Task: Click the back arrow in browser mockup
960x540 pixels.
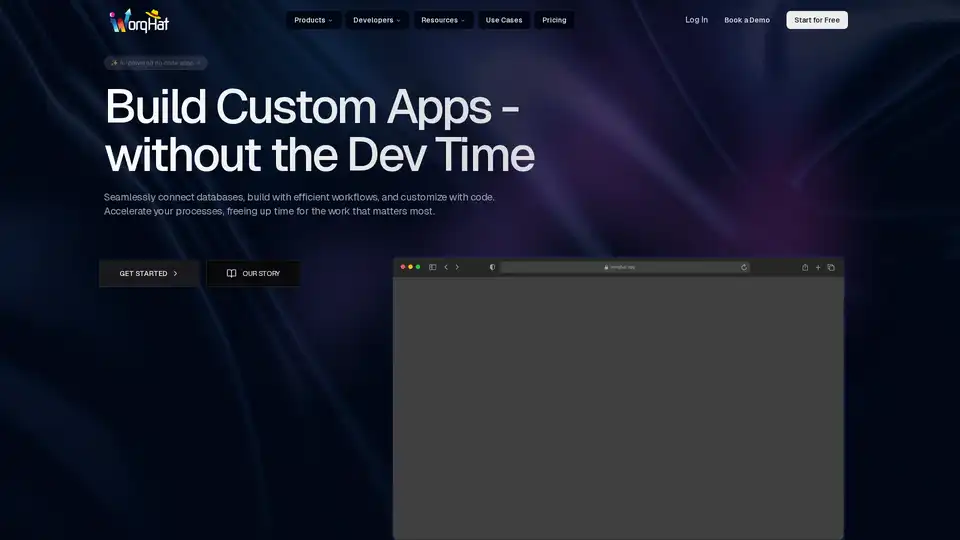Action: coord(445,267)
